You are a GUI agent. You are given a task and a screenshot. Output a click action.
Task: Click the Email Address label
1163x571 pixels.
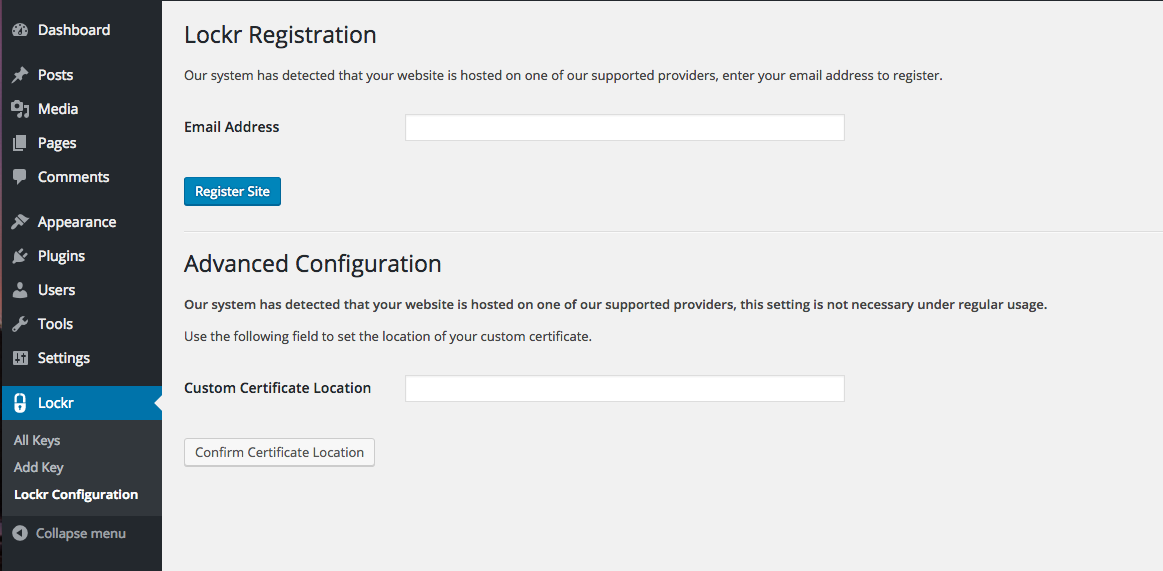[x=231, y=127]
